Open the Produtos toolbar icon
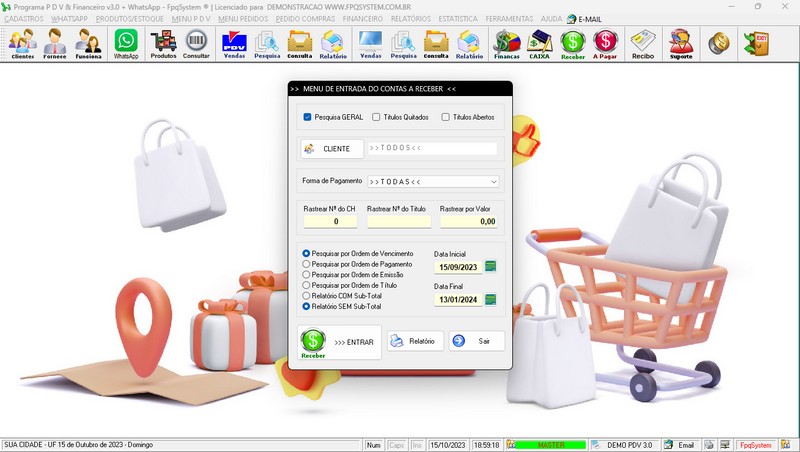 pos(163,44)
